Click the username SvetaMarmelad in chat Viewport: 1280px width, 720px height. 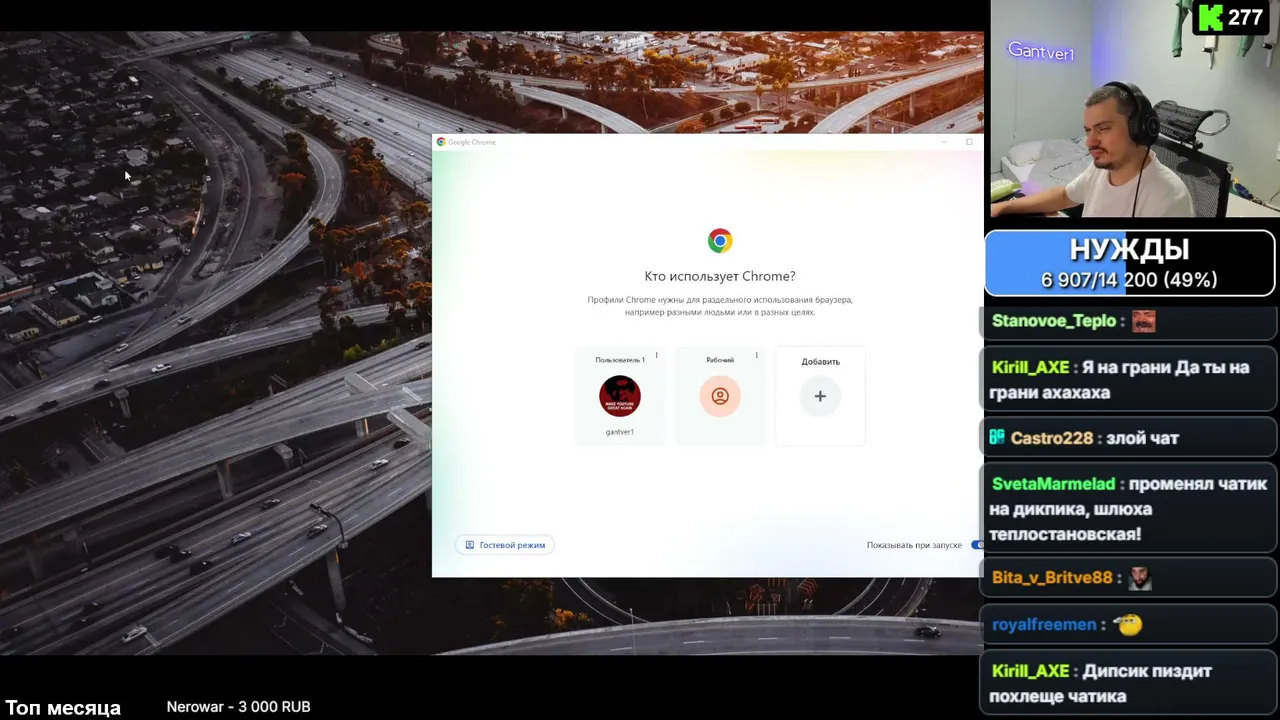tap(1053, 484)
